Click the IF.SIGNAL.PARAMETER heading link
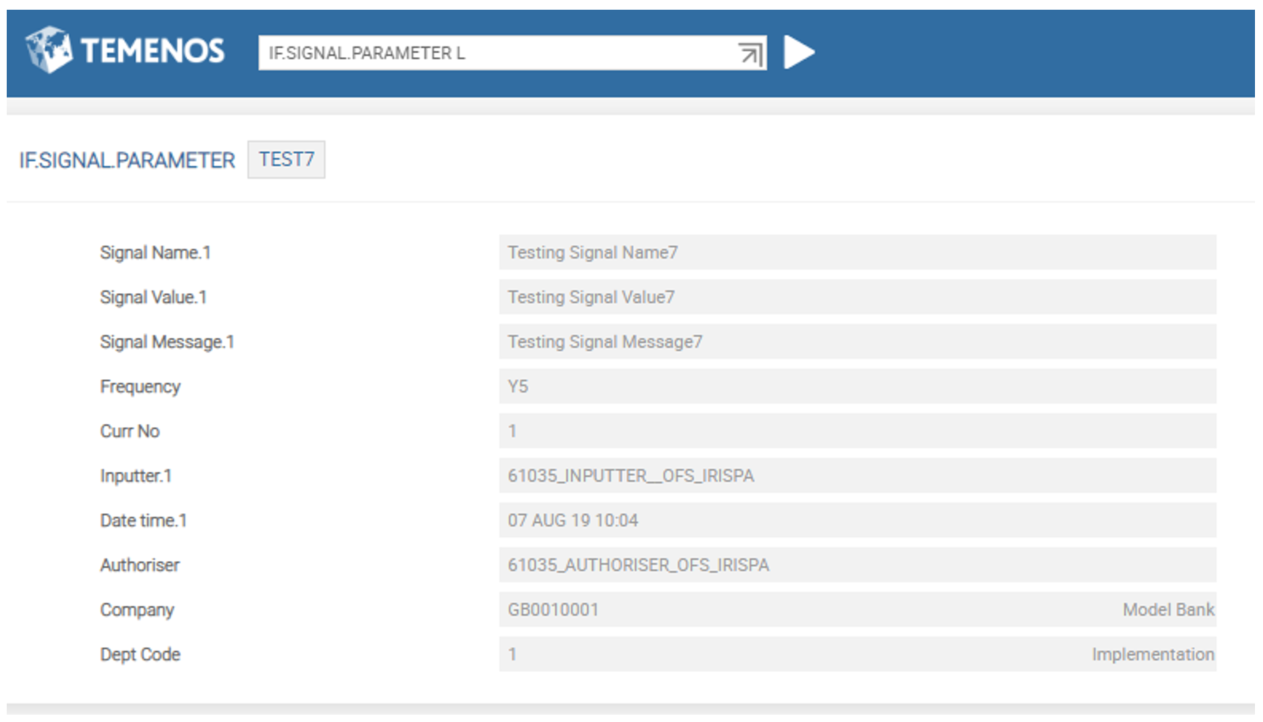Viewport: 1263px width, 722px height. (127, 160)
